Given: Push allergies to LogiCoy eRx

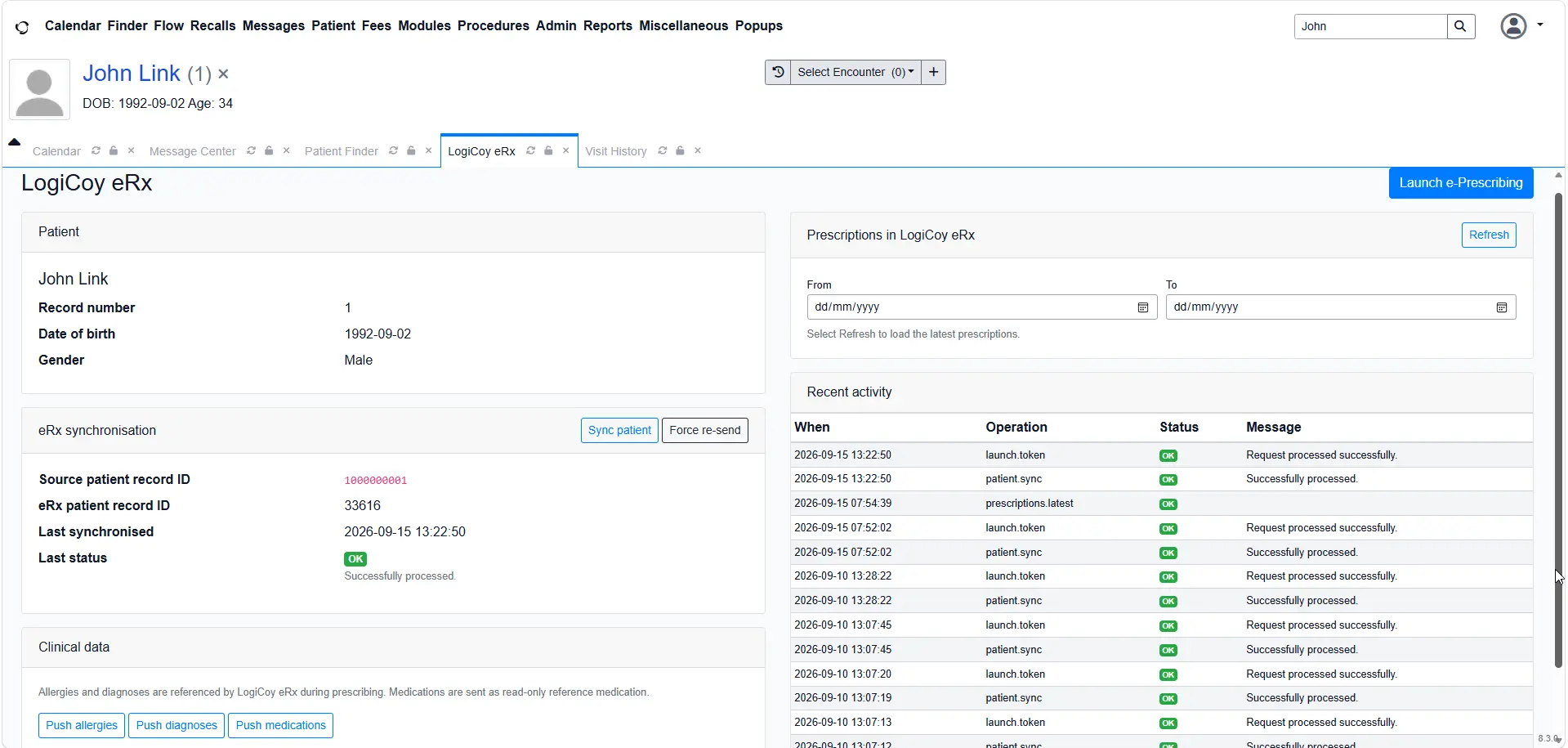Looking at the screenshot, I should pos(81,726).
